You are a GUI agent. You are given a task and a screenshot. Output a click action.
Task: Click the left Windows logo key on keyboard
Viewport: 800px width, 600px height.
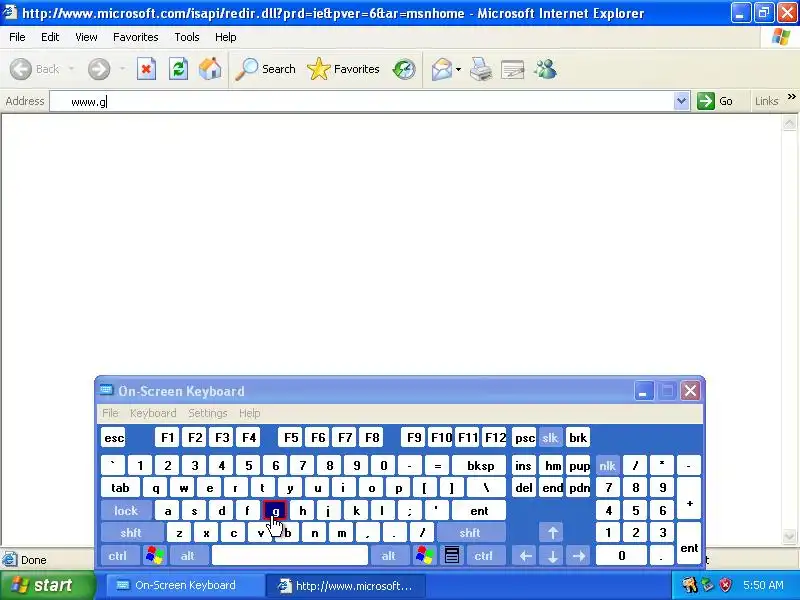pyautogui.click(x=155, y=556)
